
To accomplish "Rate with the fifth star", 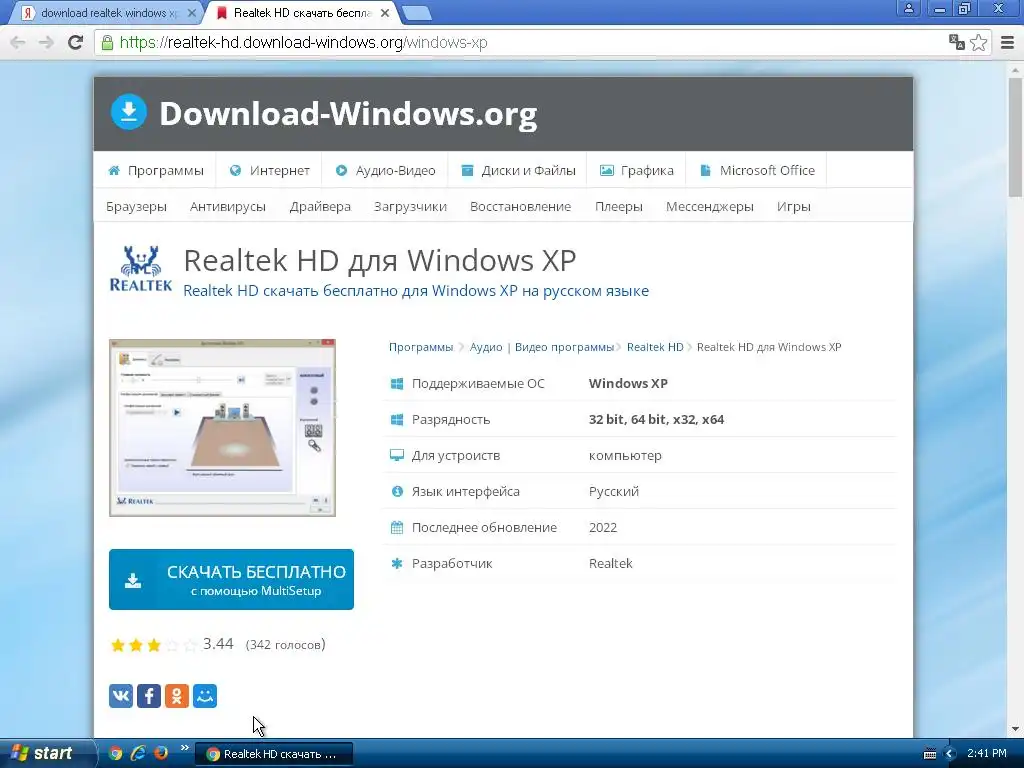I will point(190,645).
